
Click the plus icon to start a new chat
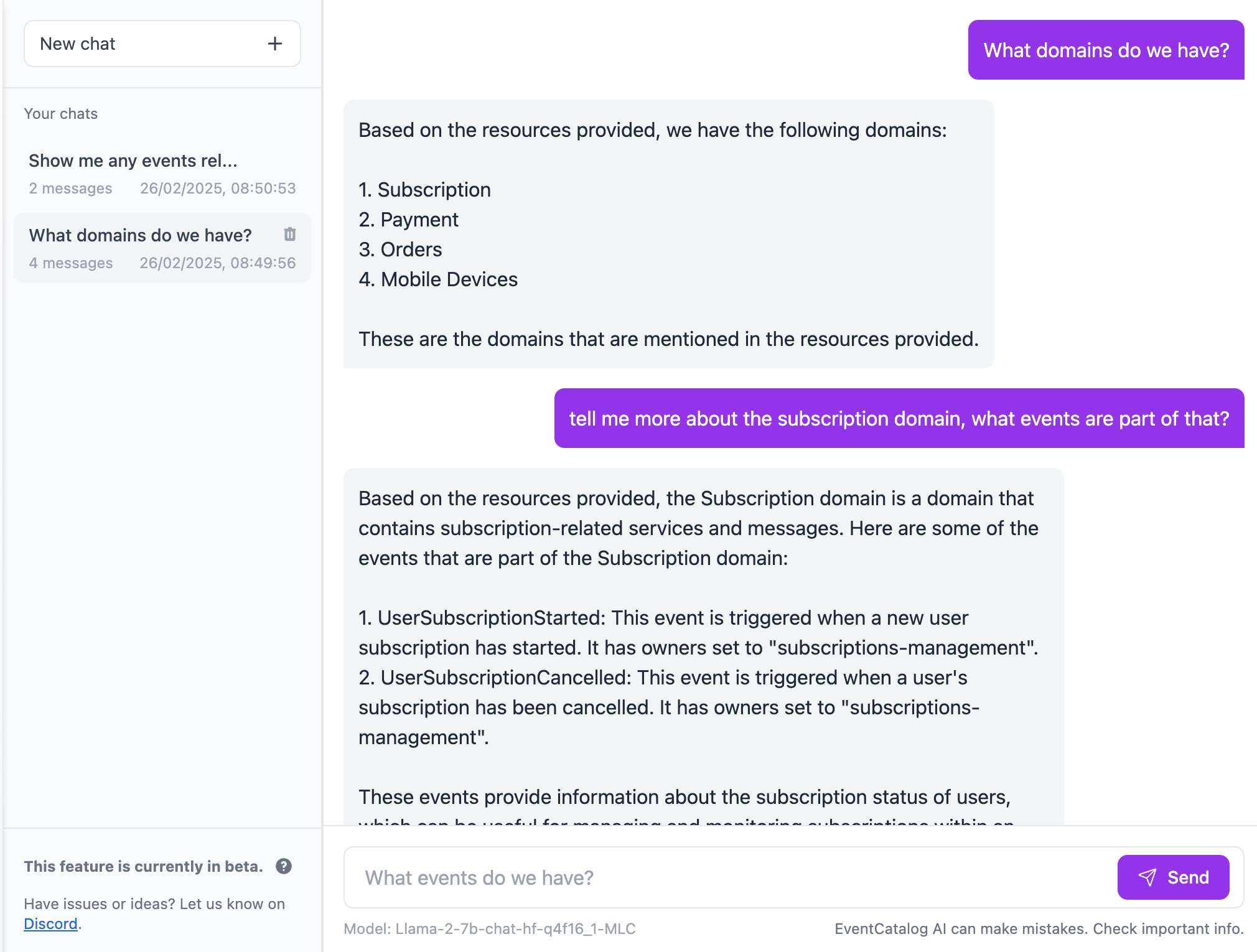[275, 44]
